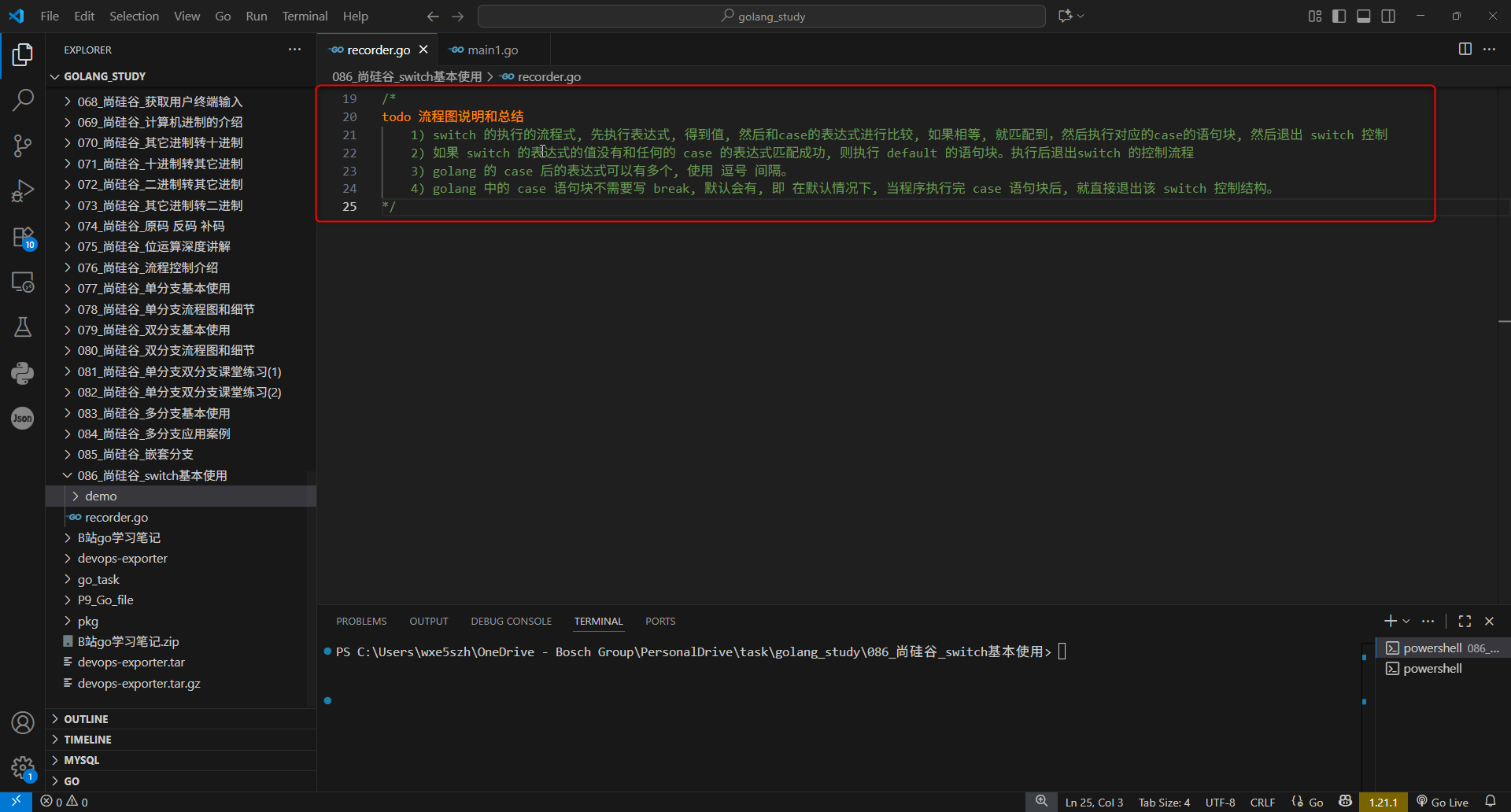Collapse the GOLANG_STUDY root folder
Screen dimensions: 1511x812
click(181, 76)
